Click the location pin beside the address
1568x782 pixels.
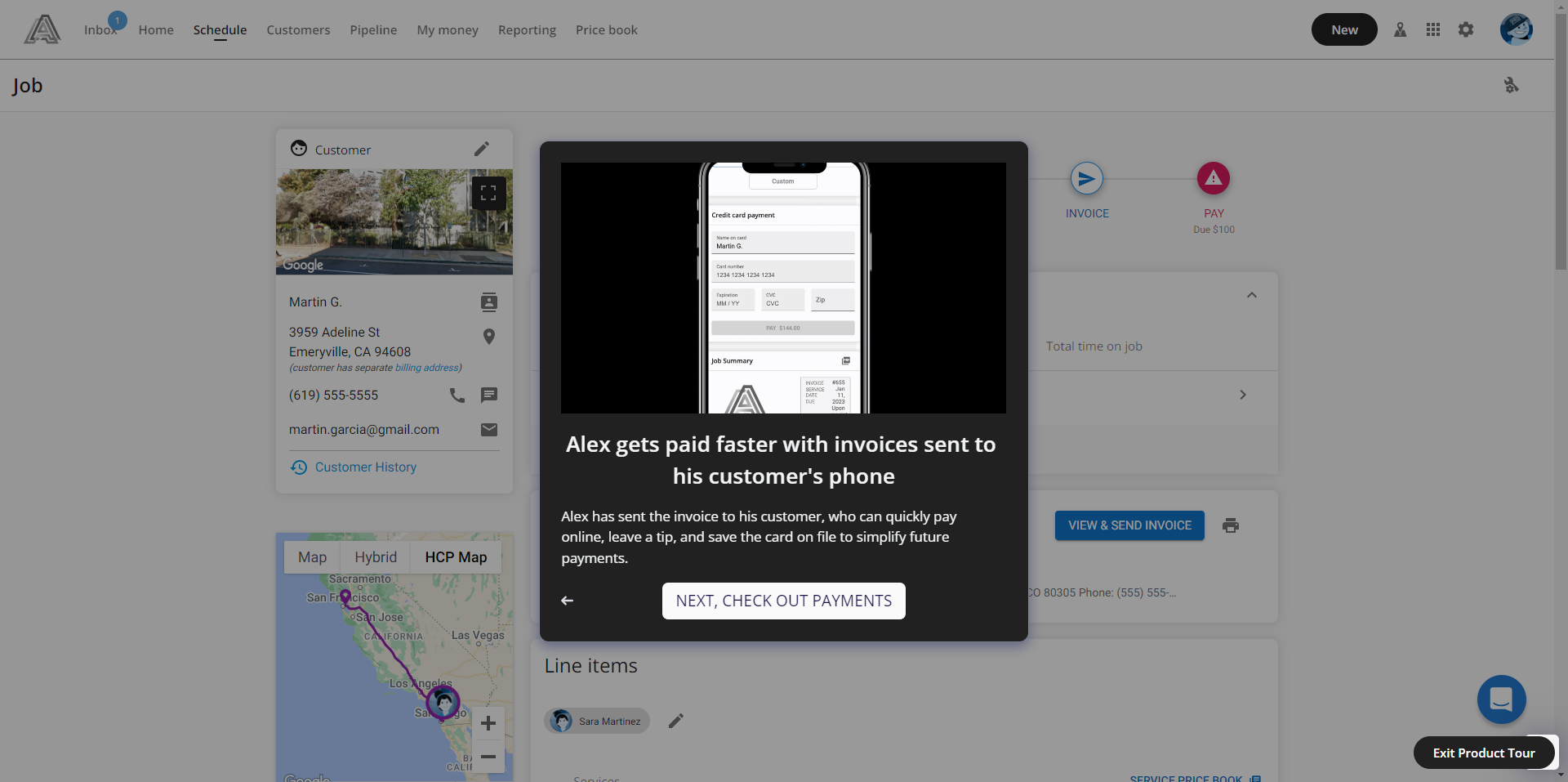tap(489, 337)
